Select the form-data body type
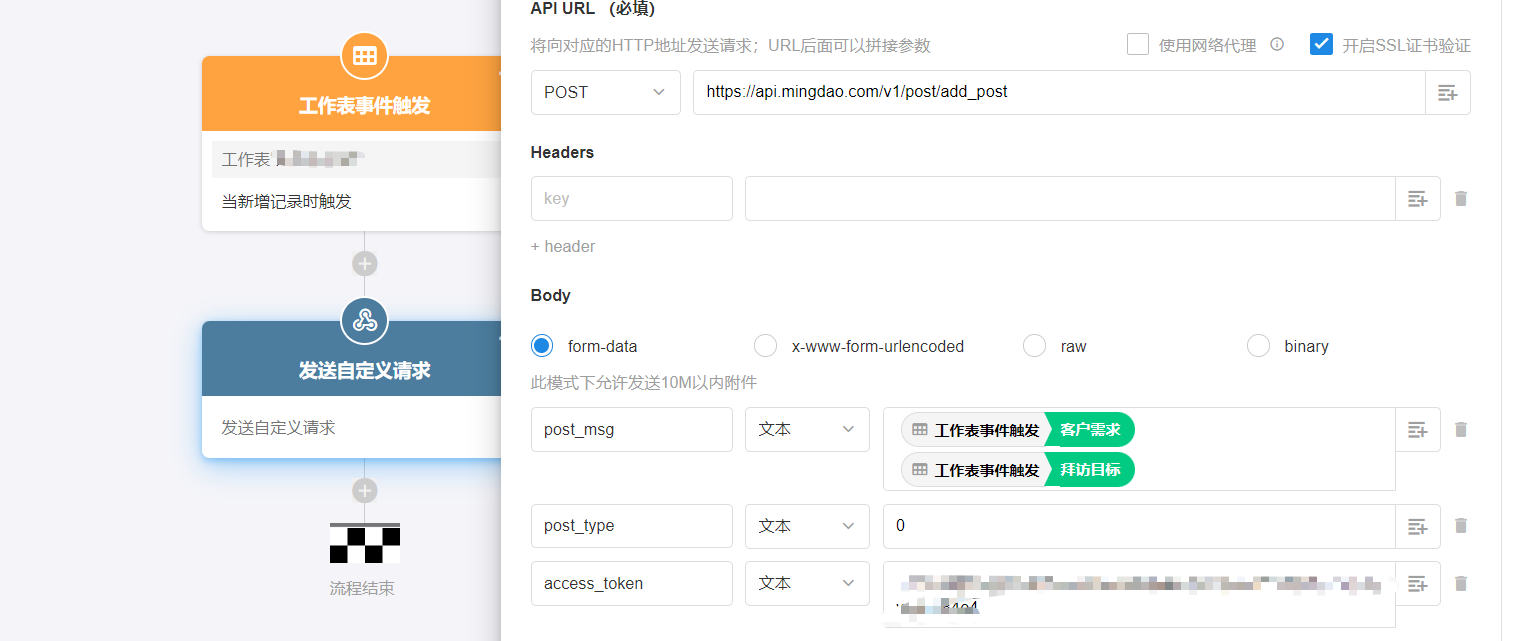 click(542, 346)
